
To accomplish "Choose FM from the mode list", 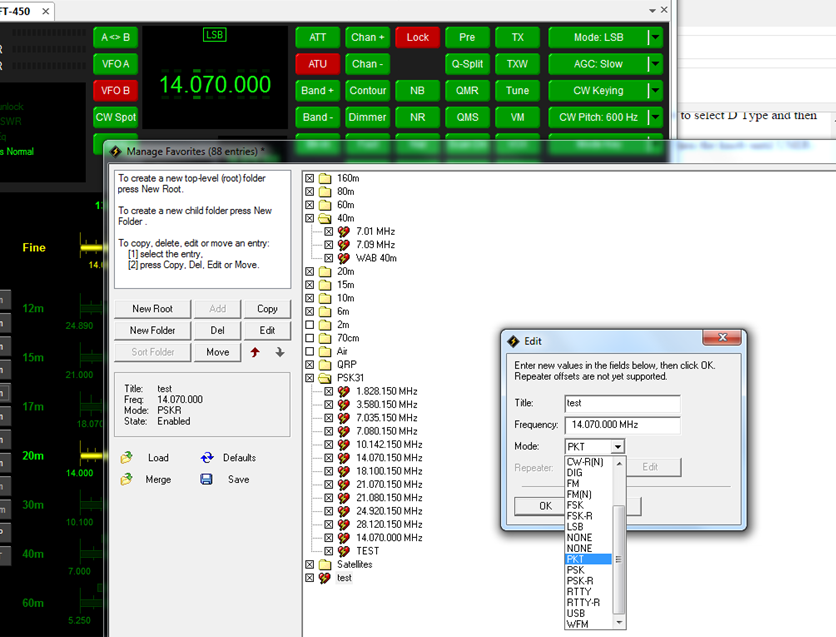I will coord(589,483).
